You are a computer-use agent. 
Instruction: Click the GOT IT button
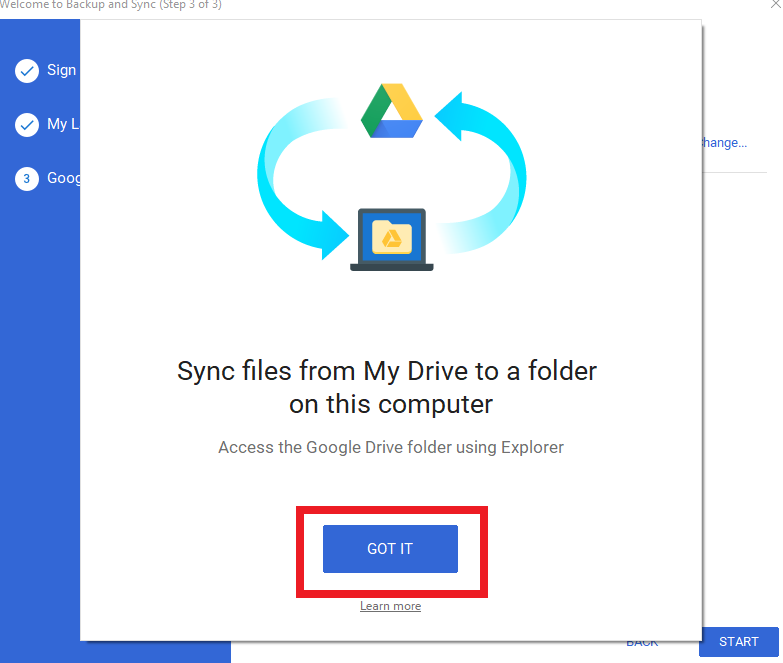(390, 549)
